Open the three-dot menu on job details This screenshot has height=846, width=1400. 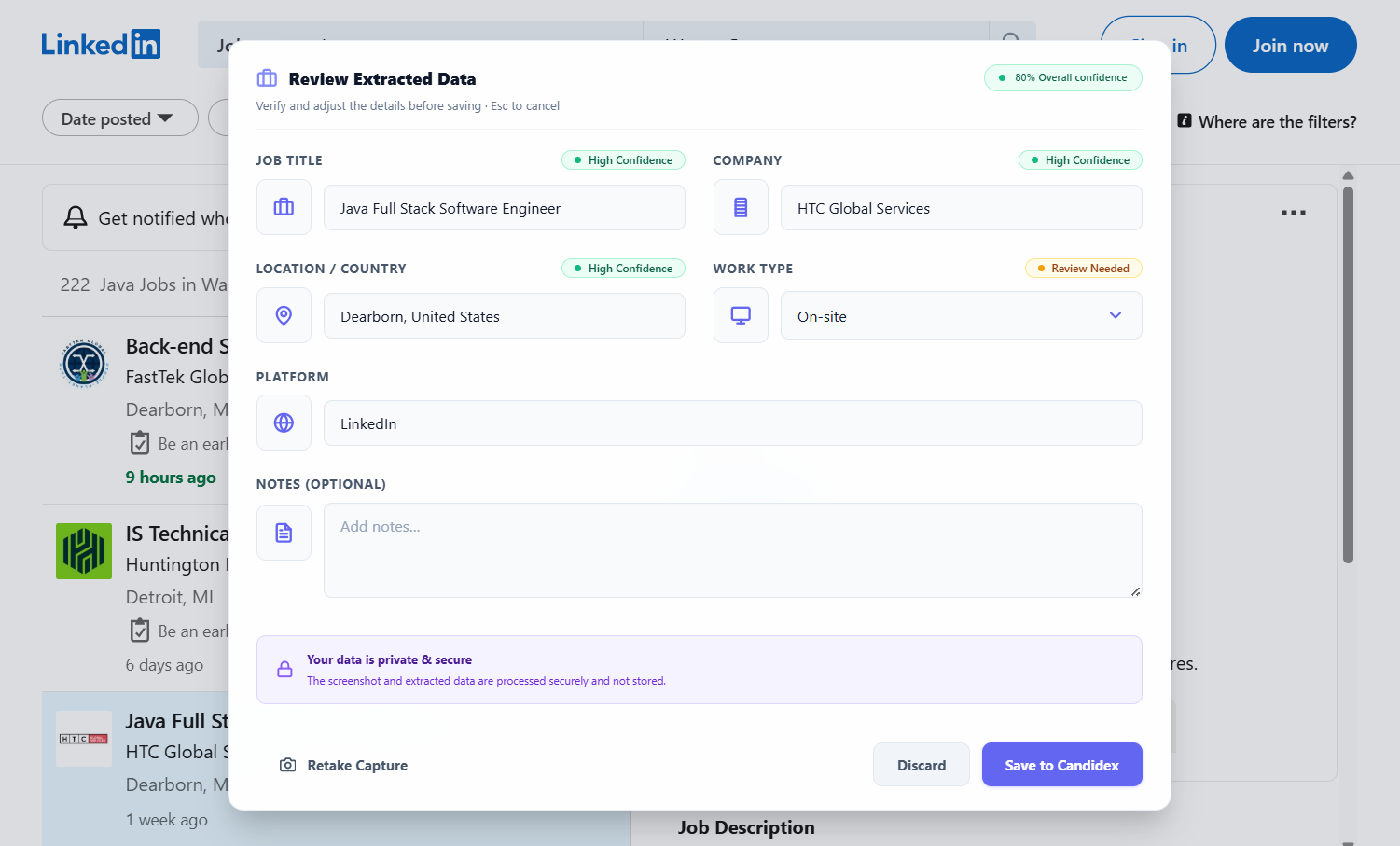tap(1294, 213)
